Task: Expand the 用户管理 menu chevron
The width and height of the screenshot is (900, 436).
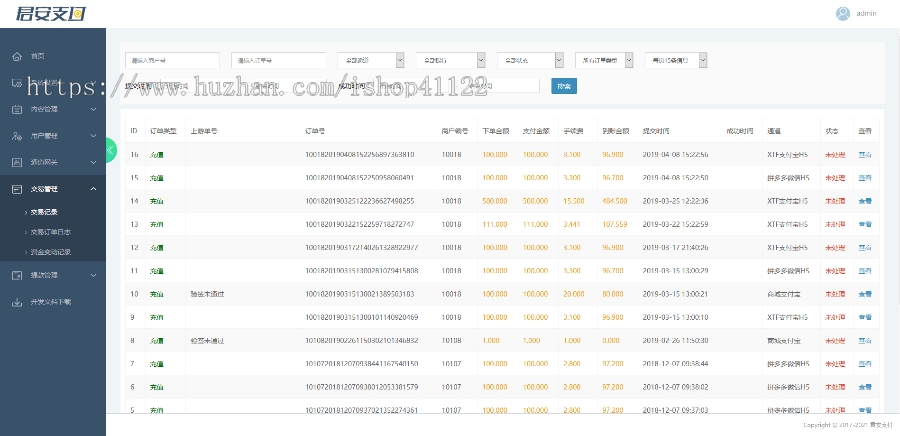Action: (x=94, y=136)
